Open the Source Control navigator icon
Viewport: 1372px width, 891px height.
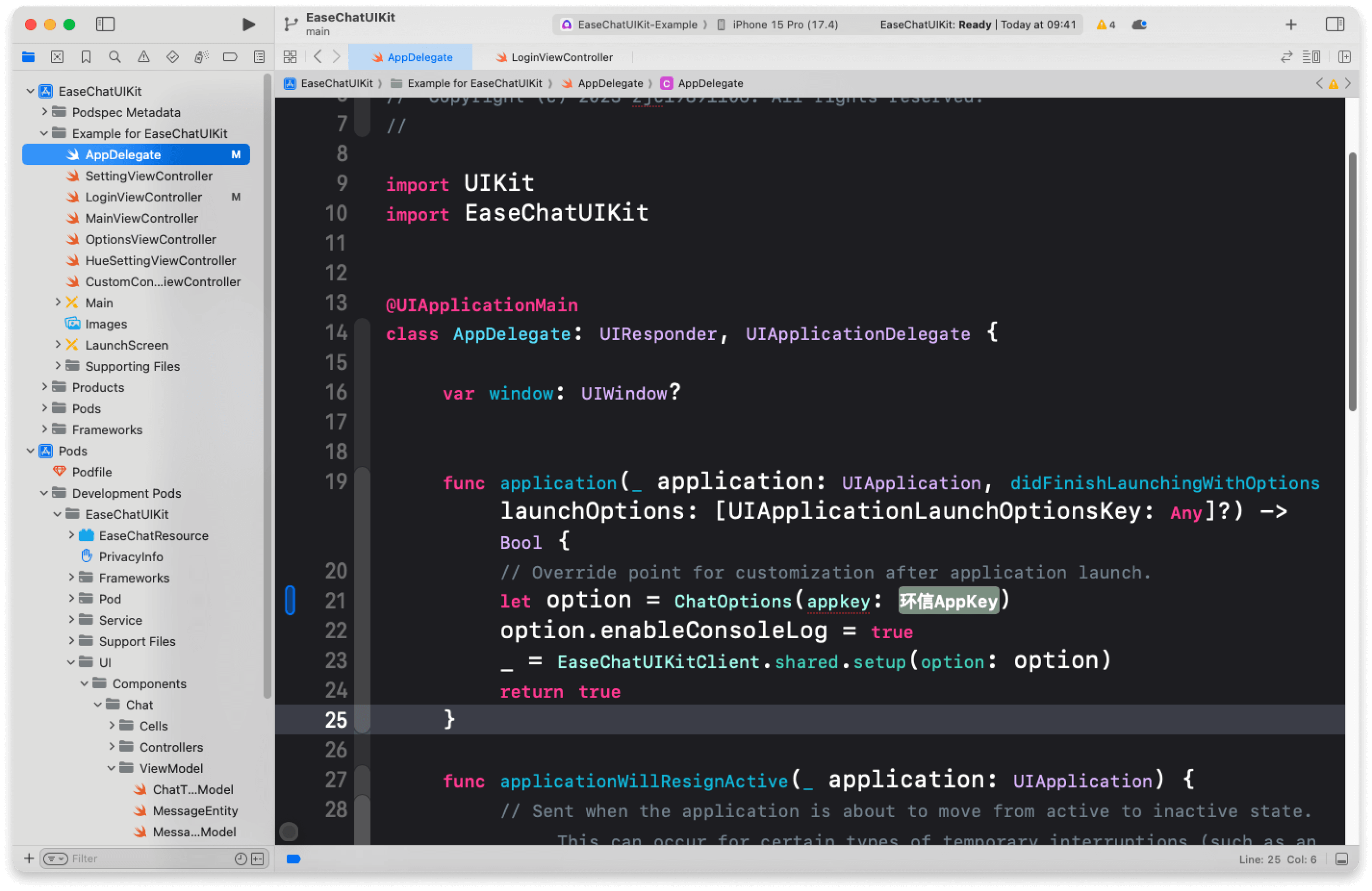pyautogui.click(x=57, y=57)
